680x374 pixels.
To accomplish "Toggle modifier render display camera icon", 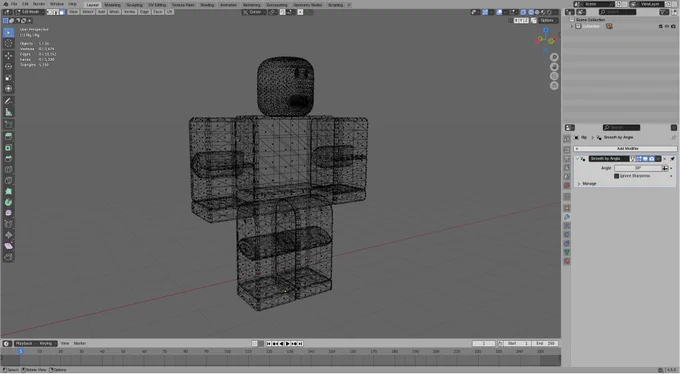I will [x=651, y=159].
